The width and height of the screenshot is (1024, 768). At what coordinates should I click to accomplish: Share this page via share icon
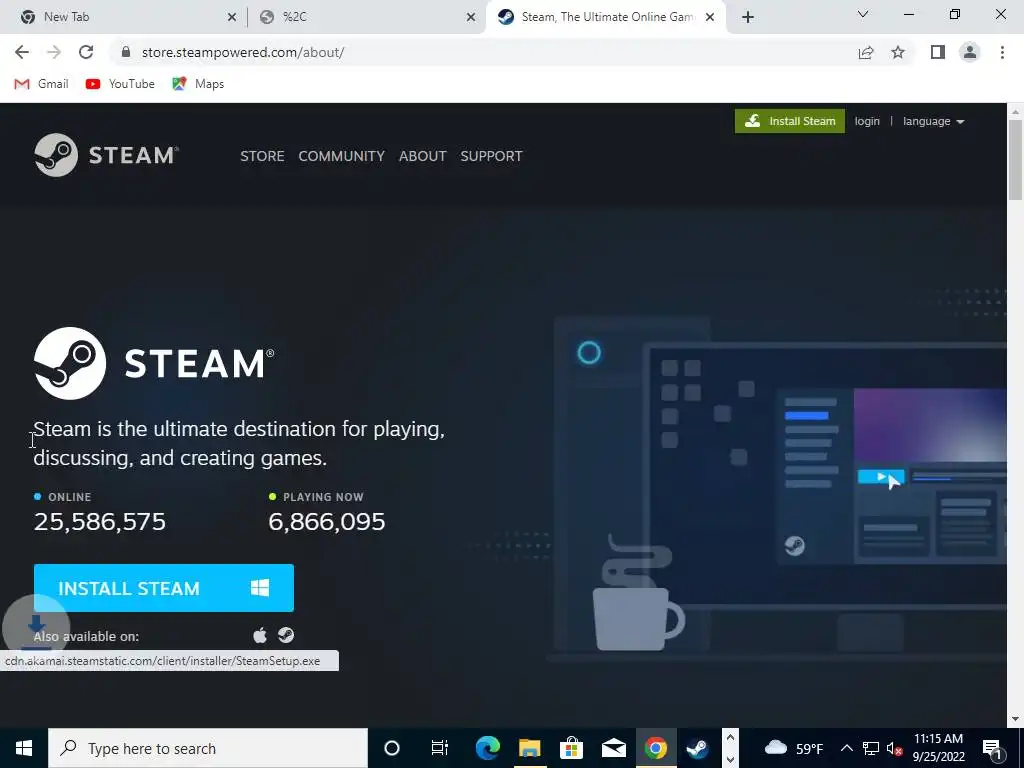[865, 52]
